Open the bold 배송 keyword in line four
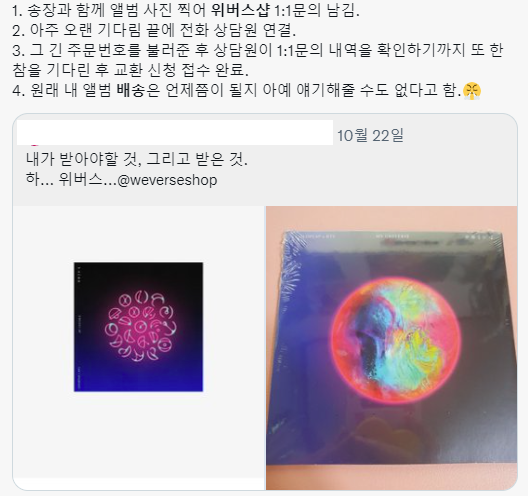Viewport: 528px width, 496px height. point(131,90)
